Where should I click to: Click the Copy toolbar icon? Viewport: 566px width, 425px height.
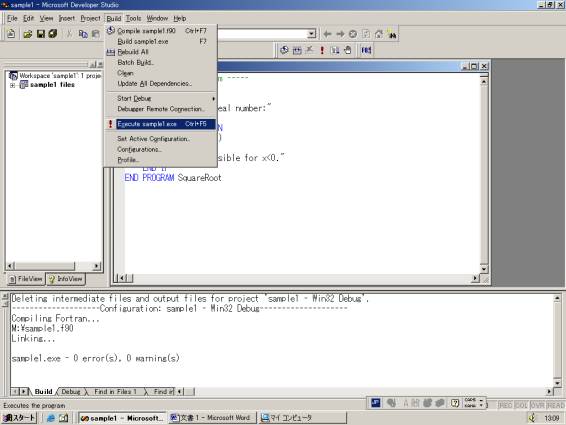coord(83,34)
